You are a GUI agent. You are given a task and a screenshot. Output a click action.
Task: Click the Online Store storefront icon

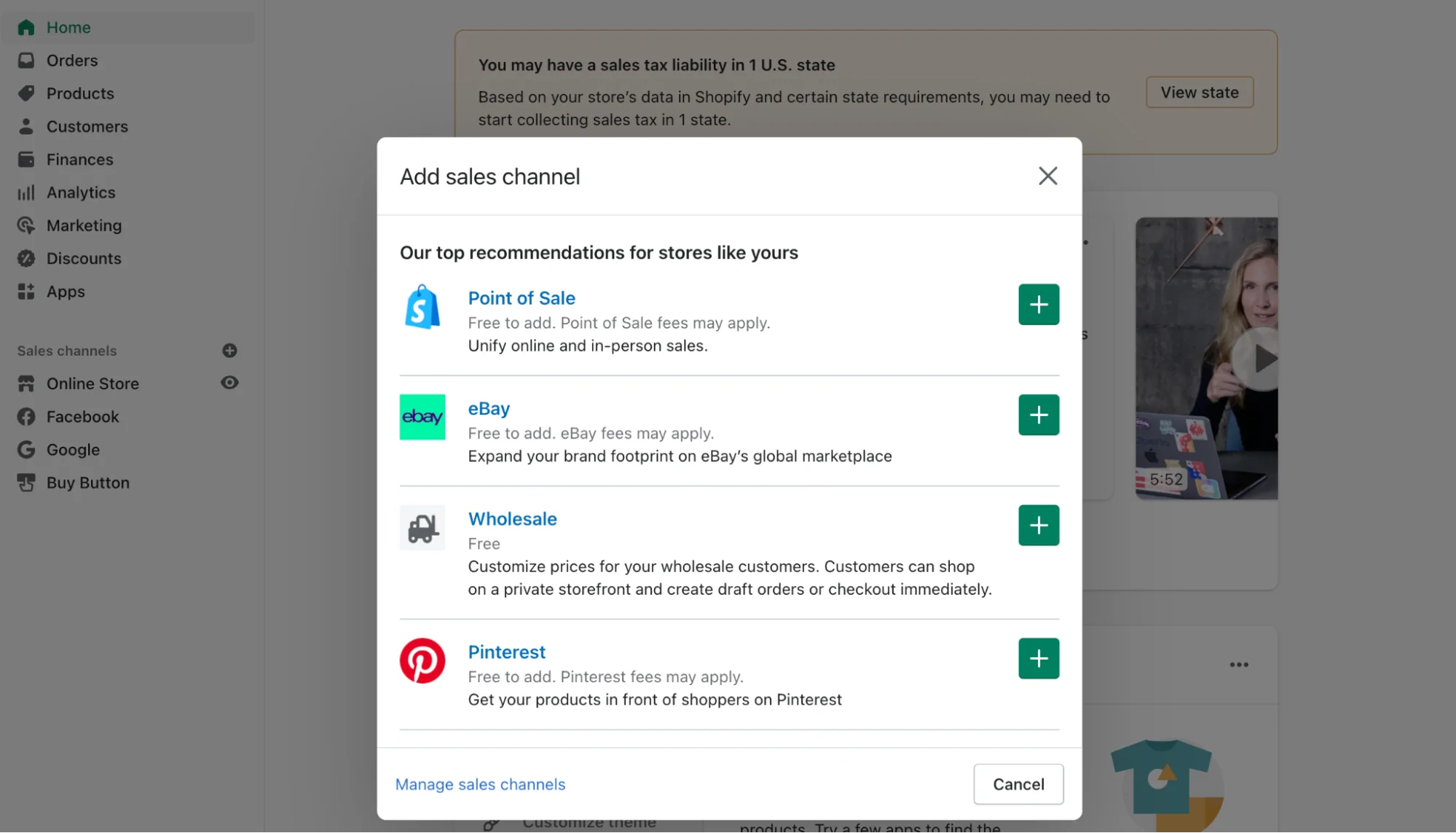click(26, 383)
